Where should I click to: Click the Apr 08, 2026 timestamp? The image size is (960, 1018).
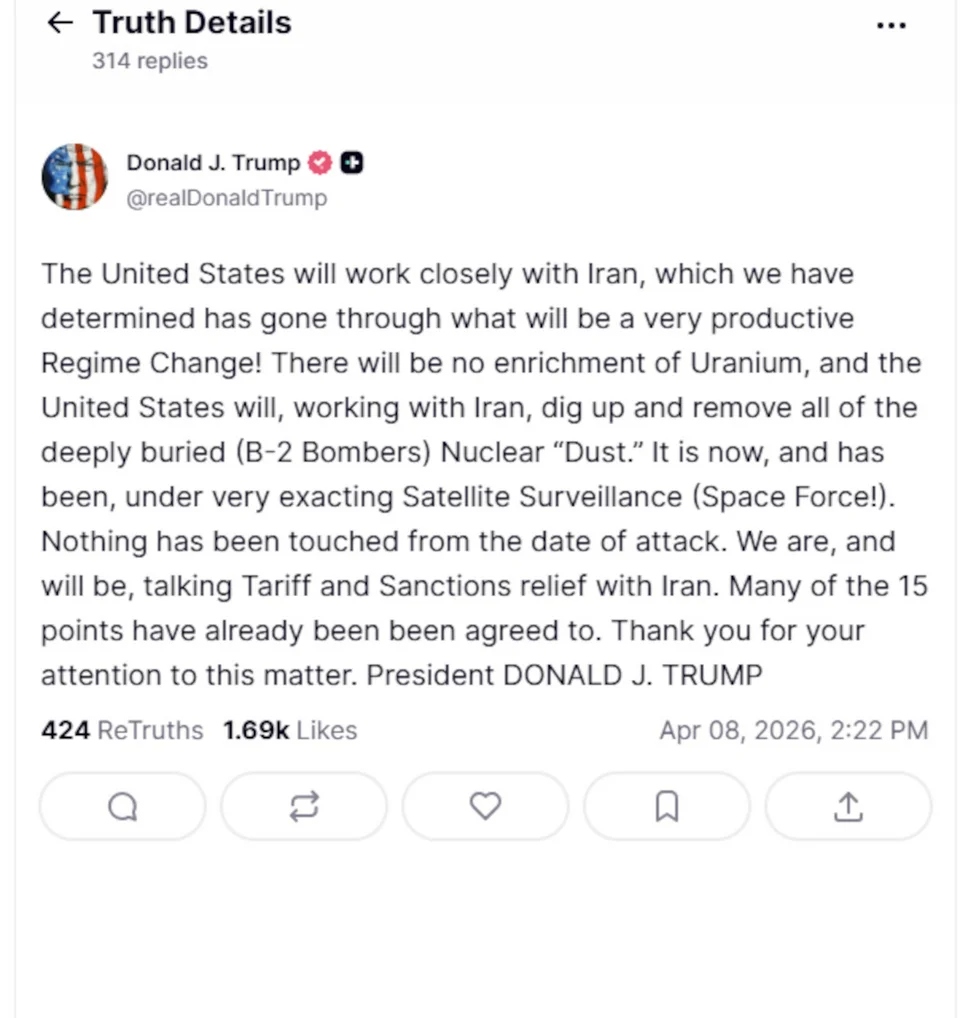pyautogui.click(x=793, y=731)
